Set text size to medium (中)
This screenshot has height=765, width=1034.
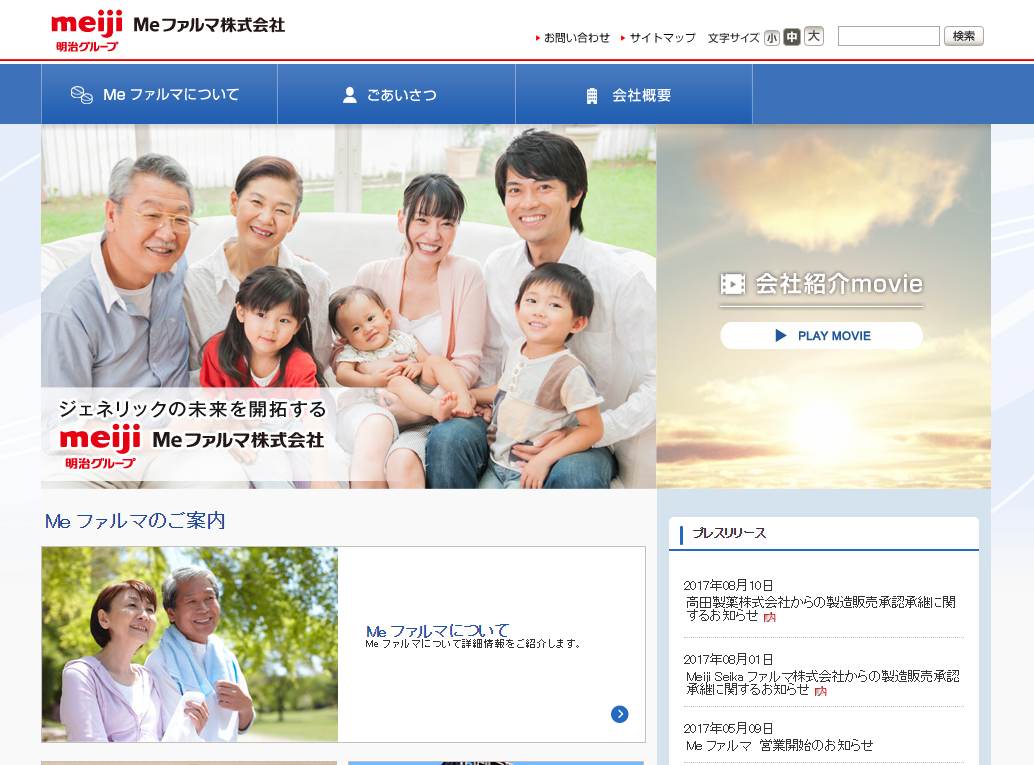791,37
